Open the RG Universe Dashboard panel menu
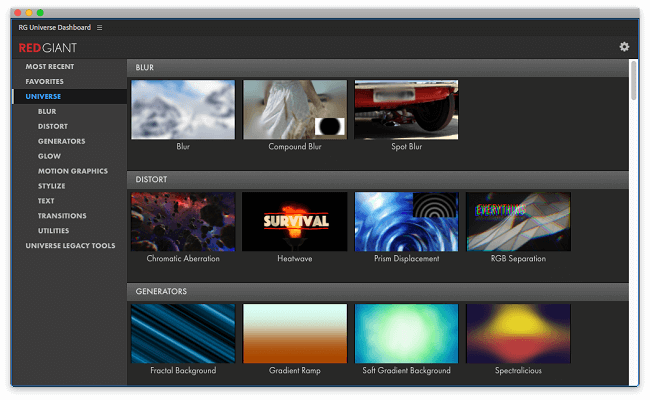This screenshot has width=650, height=400. point(99,27)
